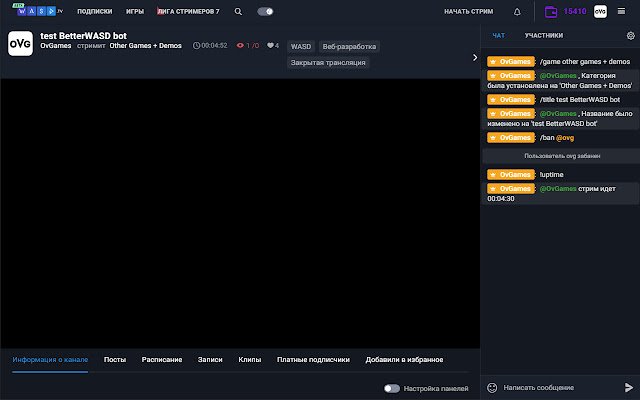Open the search magnifier icon
The width and height of the screenshot is (640, 400).
(x=238, y=11)
